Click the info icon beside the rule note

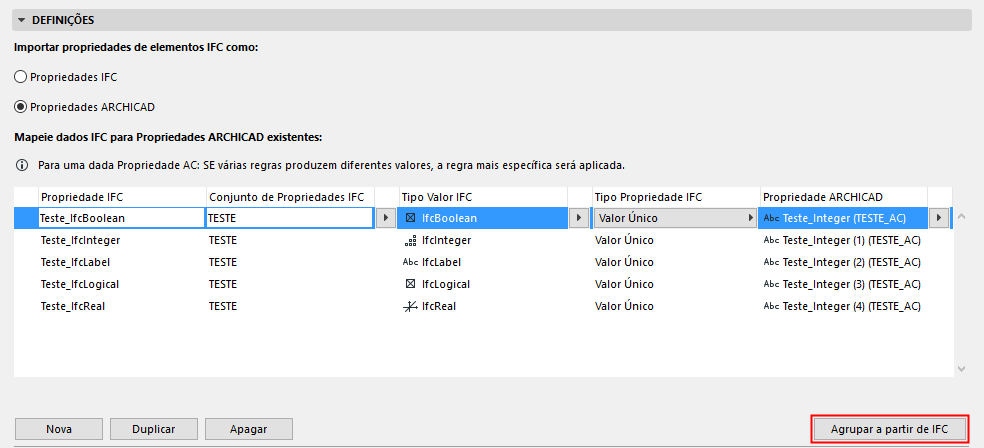(x=22, y=164)
